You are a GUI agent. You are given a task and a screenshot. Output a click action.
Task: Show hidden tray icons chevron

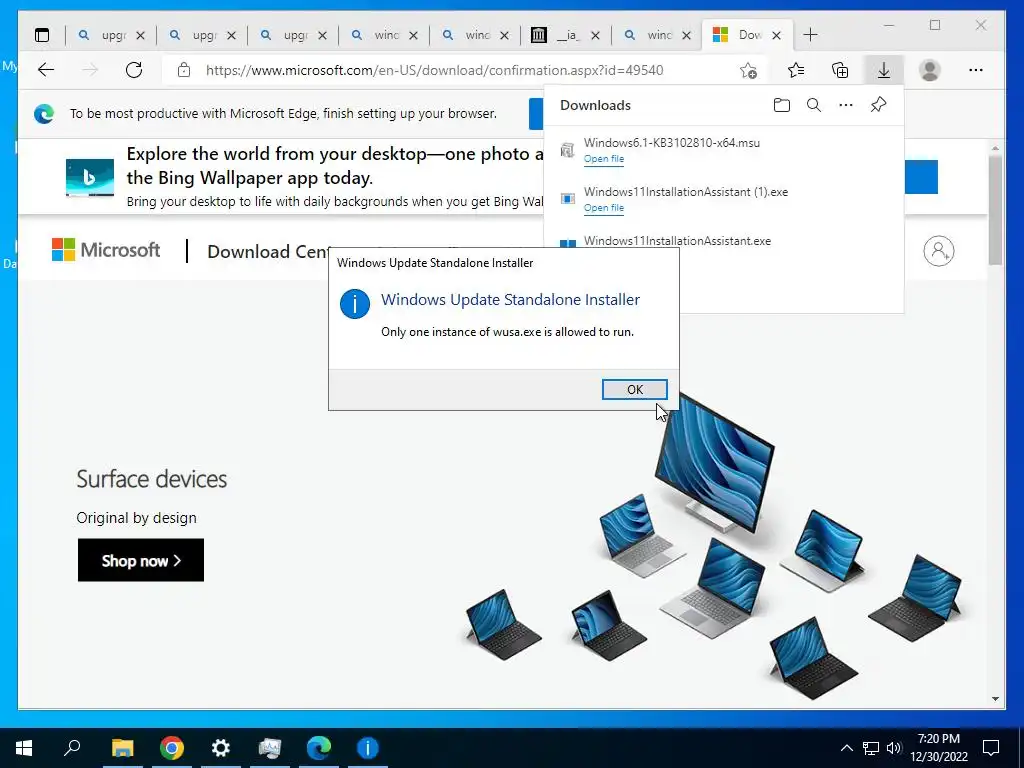[846, 748]
